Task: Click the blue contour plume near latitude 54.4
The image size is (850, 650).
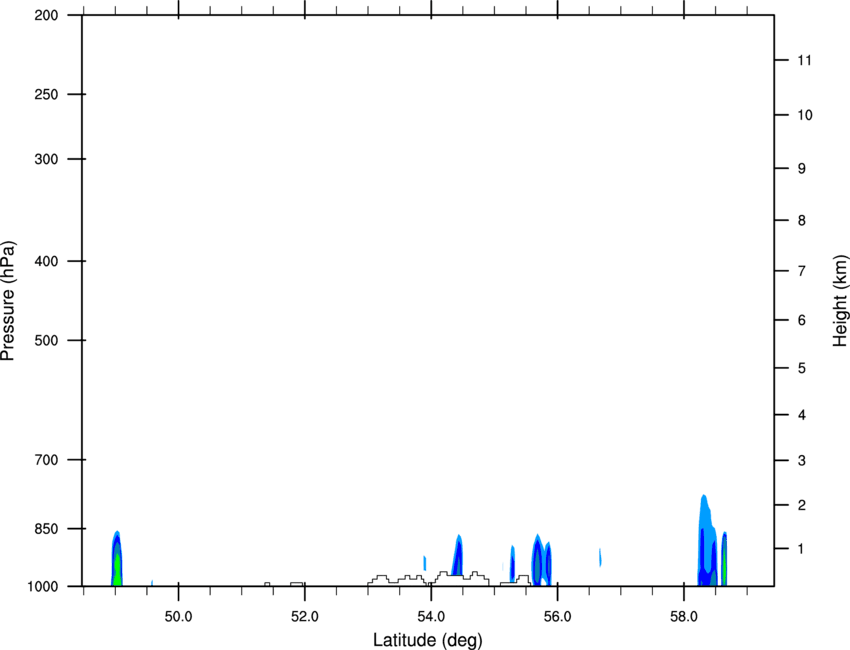Action: (458, 556)
